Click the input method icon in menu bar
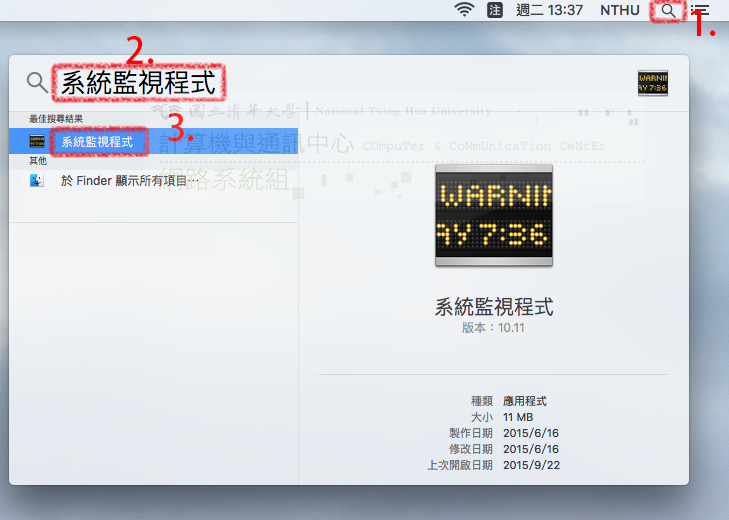Viewport: 729px width, 520px height. (x=494, y=10)
